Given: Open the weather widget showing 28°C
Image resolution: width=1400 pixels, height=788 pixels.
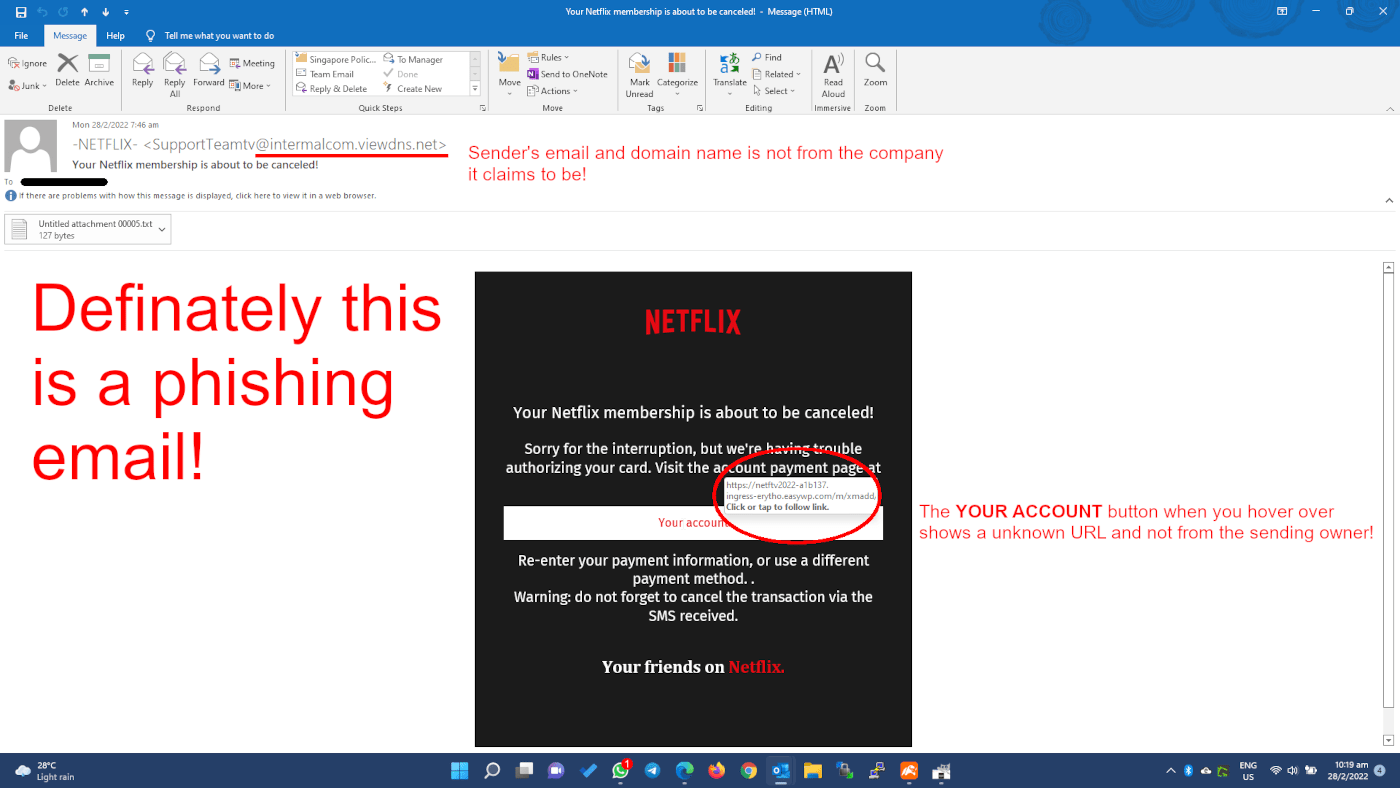Looking at the screenshot, I should (x=45, y=771).
